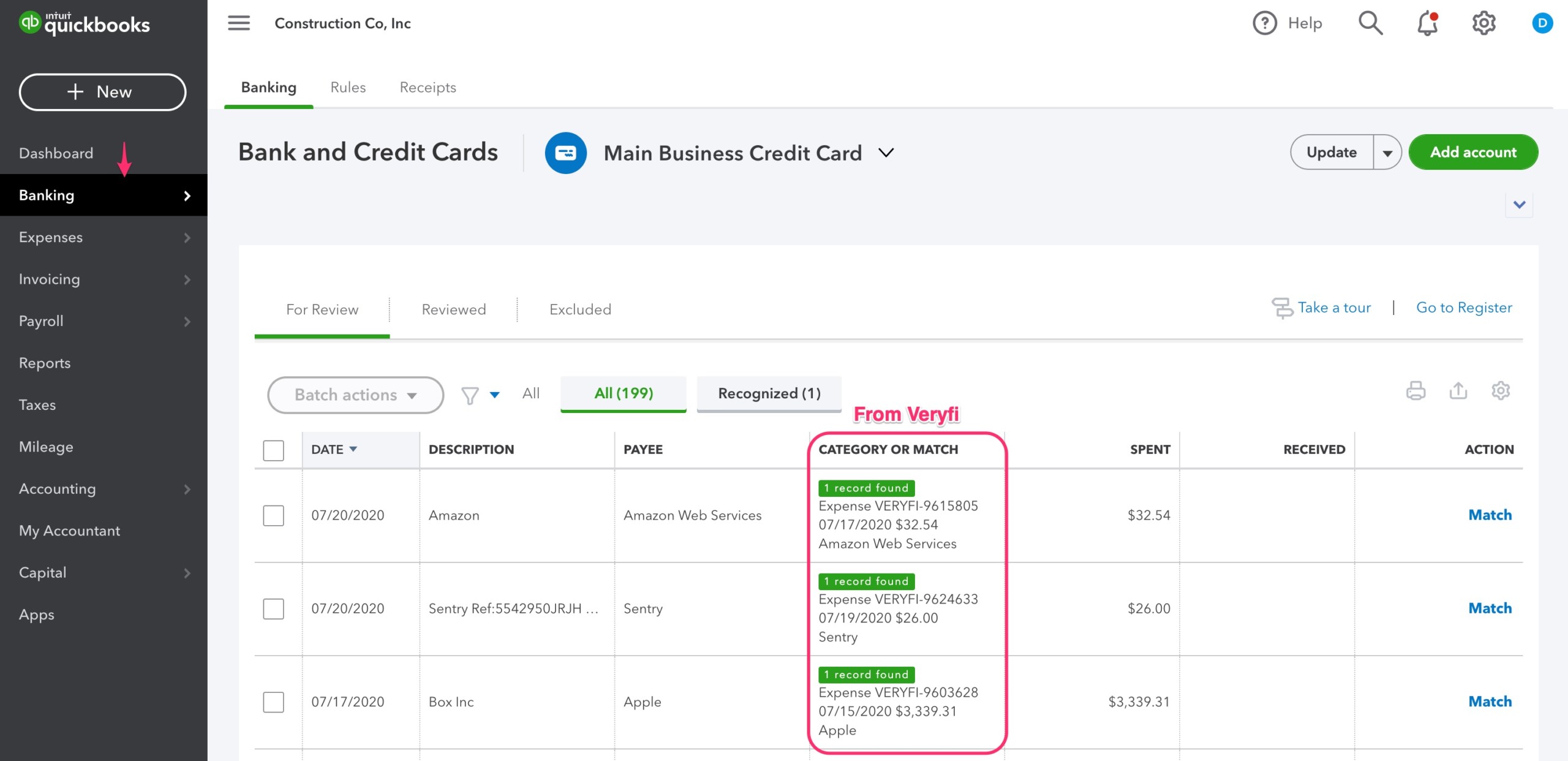Image resolution: width=1568 pixels, height=761 pixels.
Task: Switch to the Reviewed tab
Action: point(453,309)
